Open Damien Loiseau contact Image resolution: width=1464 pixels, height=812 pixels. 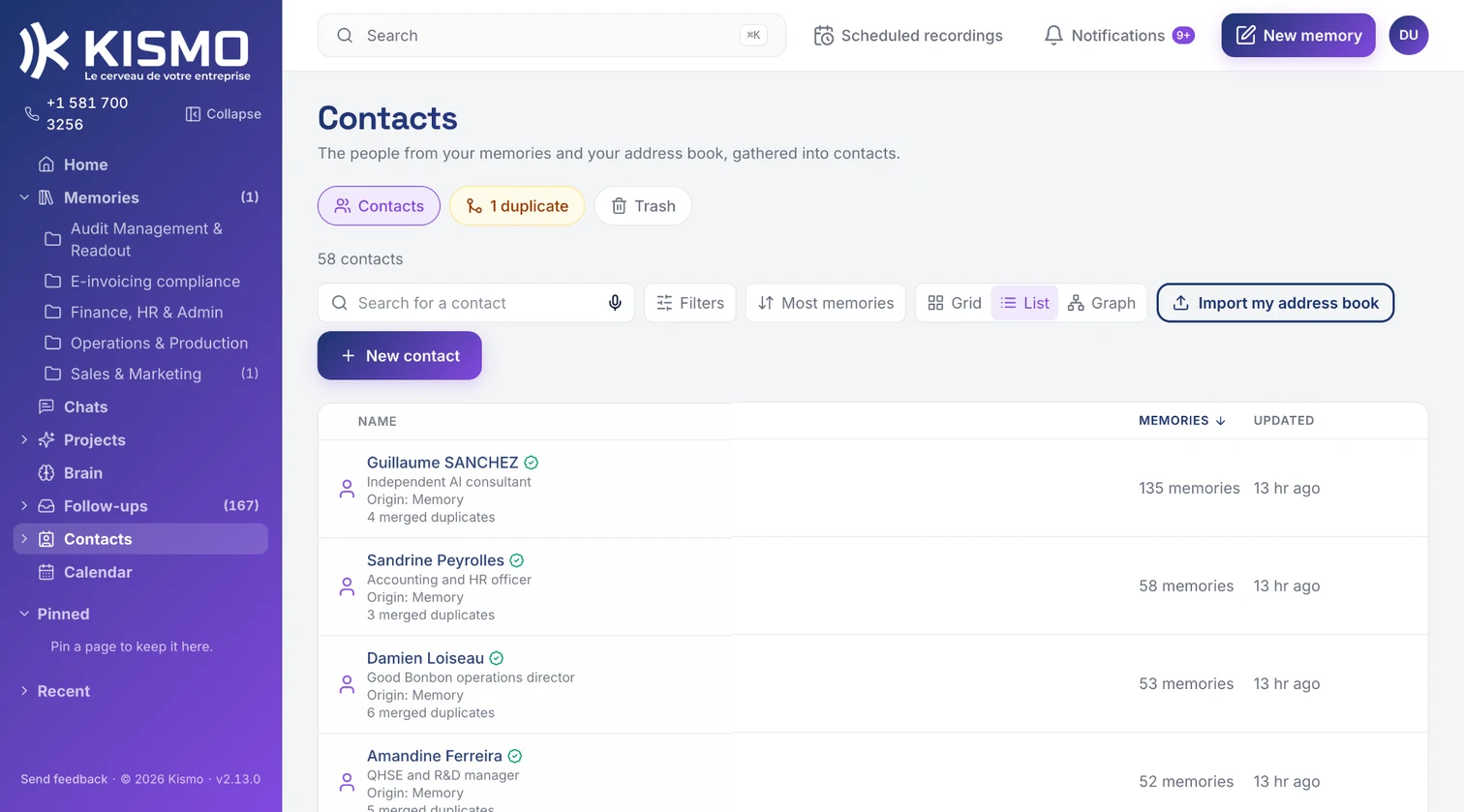(425, 658)
